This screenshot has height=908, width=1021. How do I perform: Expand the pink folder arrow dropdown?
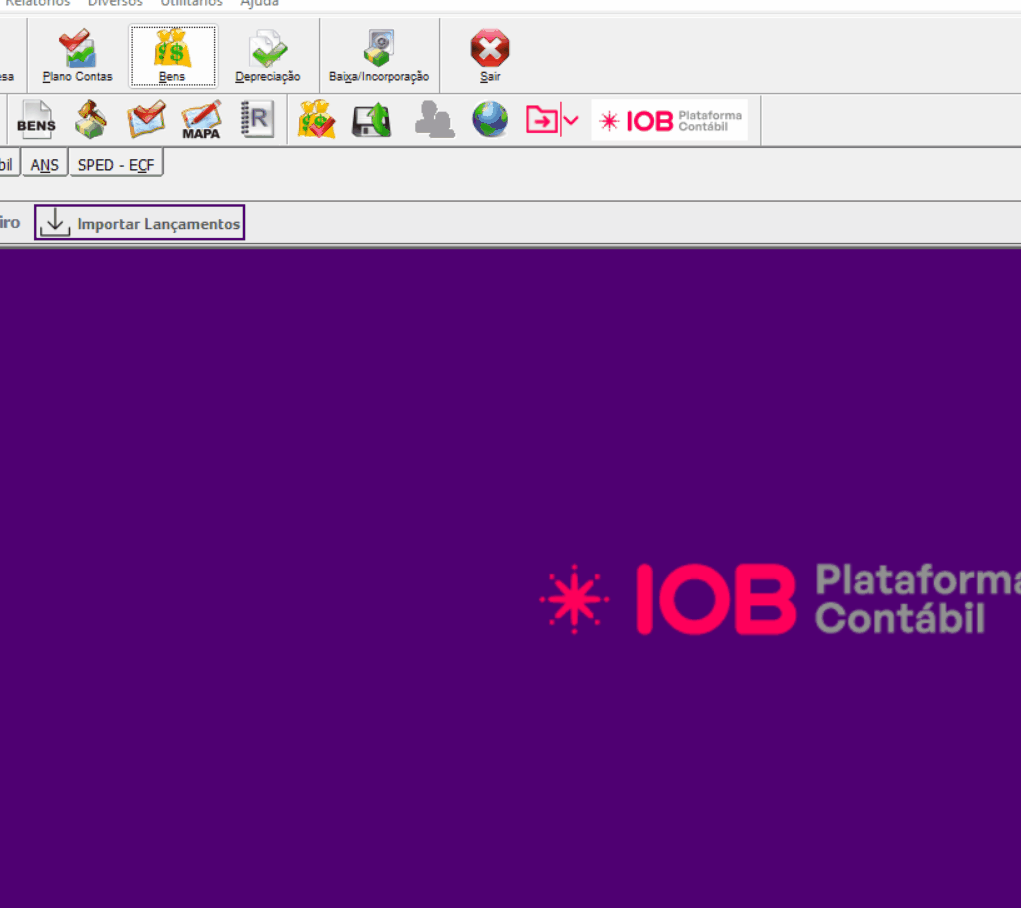(571, 121)
